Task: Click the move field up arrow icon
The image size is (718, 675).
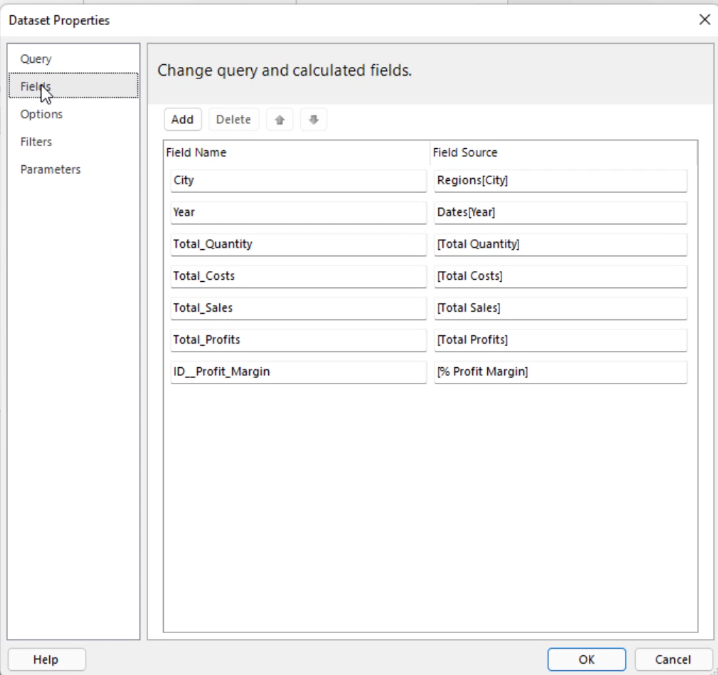Action: click(x=279, y=120)
